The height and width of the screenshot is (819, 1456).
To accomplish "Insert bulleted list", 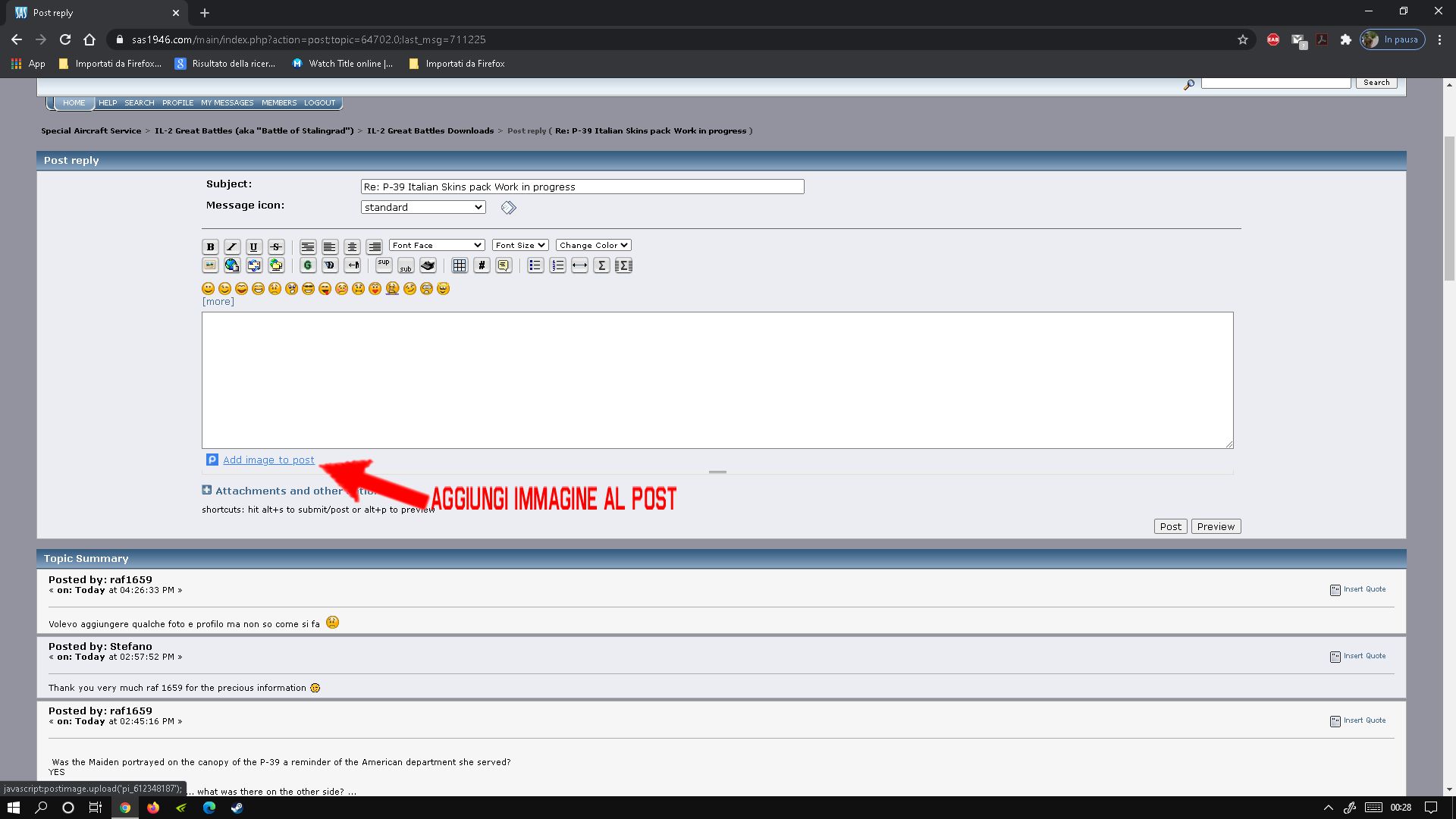I will (535, 265).
